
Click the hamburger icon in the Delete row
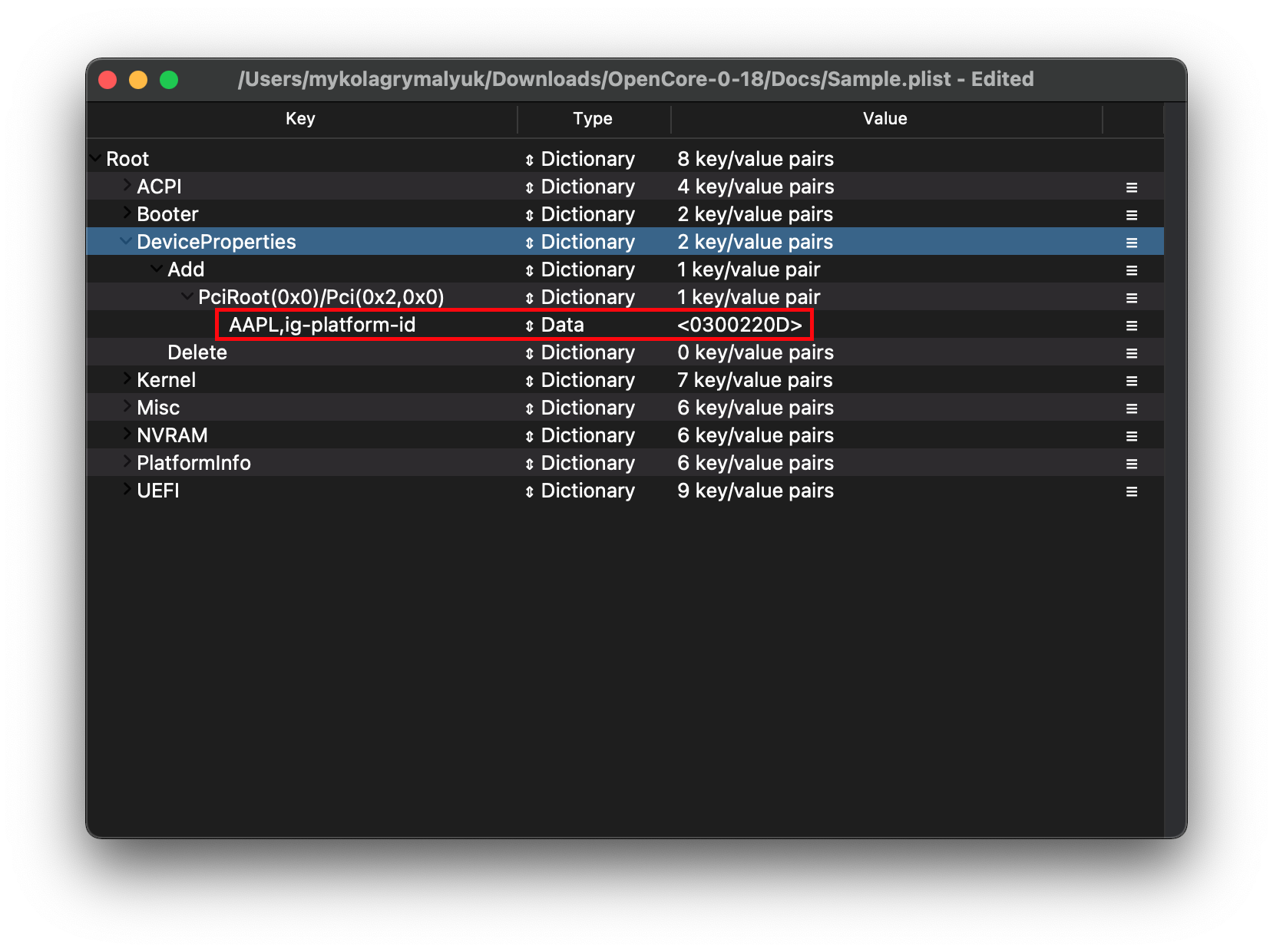tap(1131, 353)
